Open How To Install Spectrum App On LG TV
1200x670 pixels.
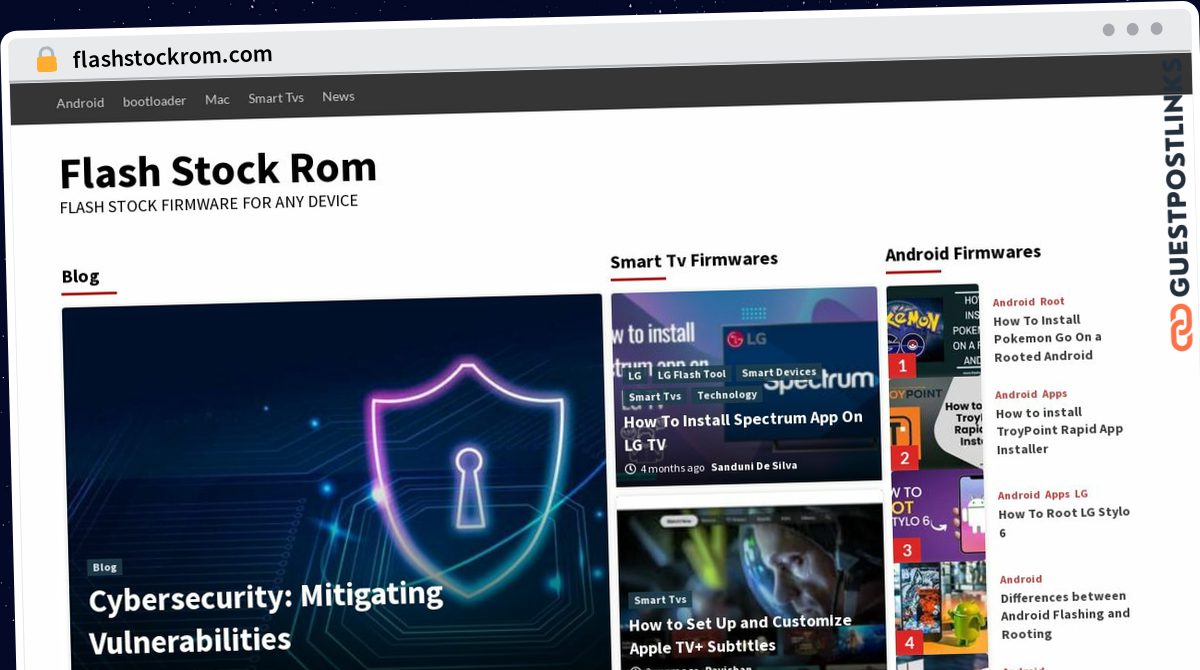pyautogui.click(x=742, y=431)
